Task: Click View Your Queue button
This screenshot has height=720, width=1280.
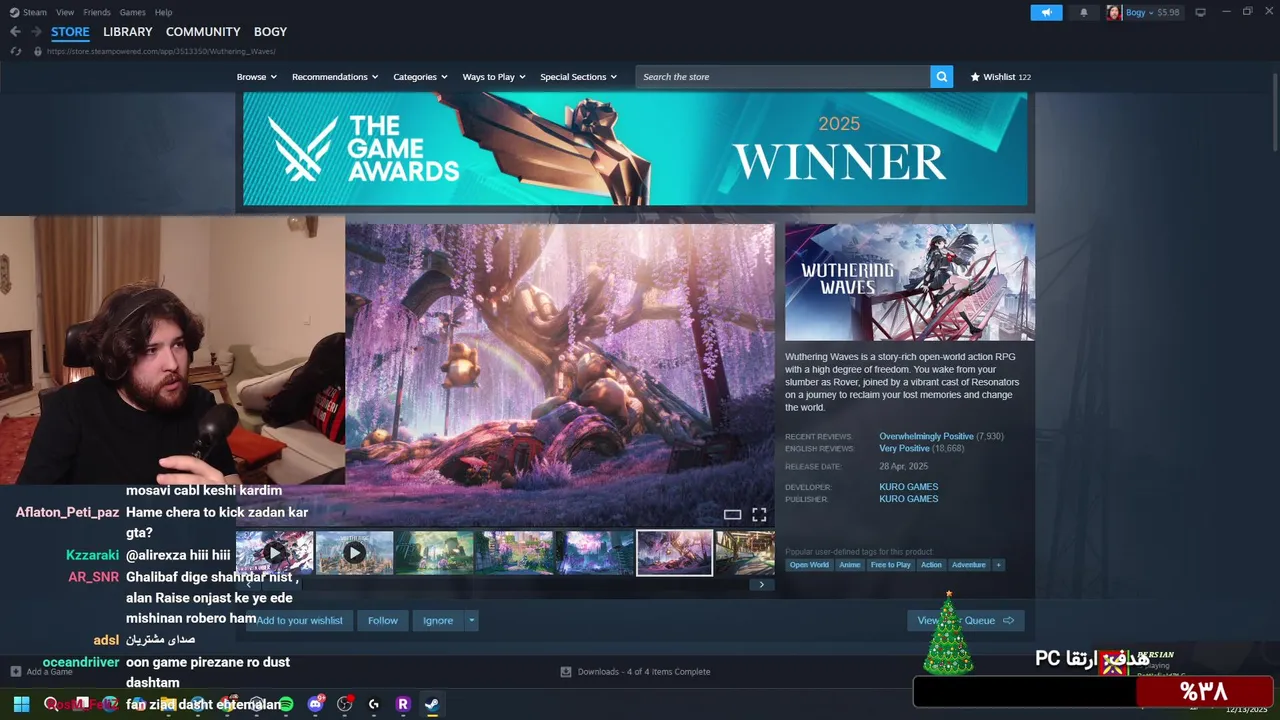Action: click(965, 621)
